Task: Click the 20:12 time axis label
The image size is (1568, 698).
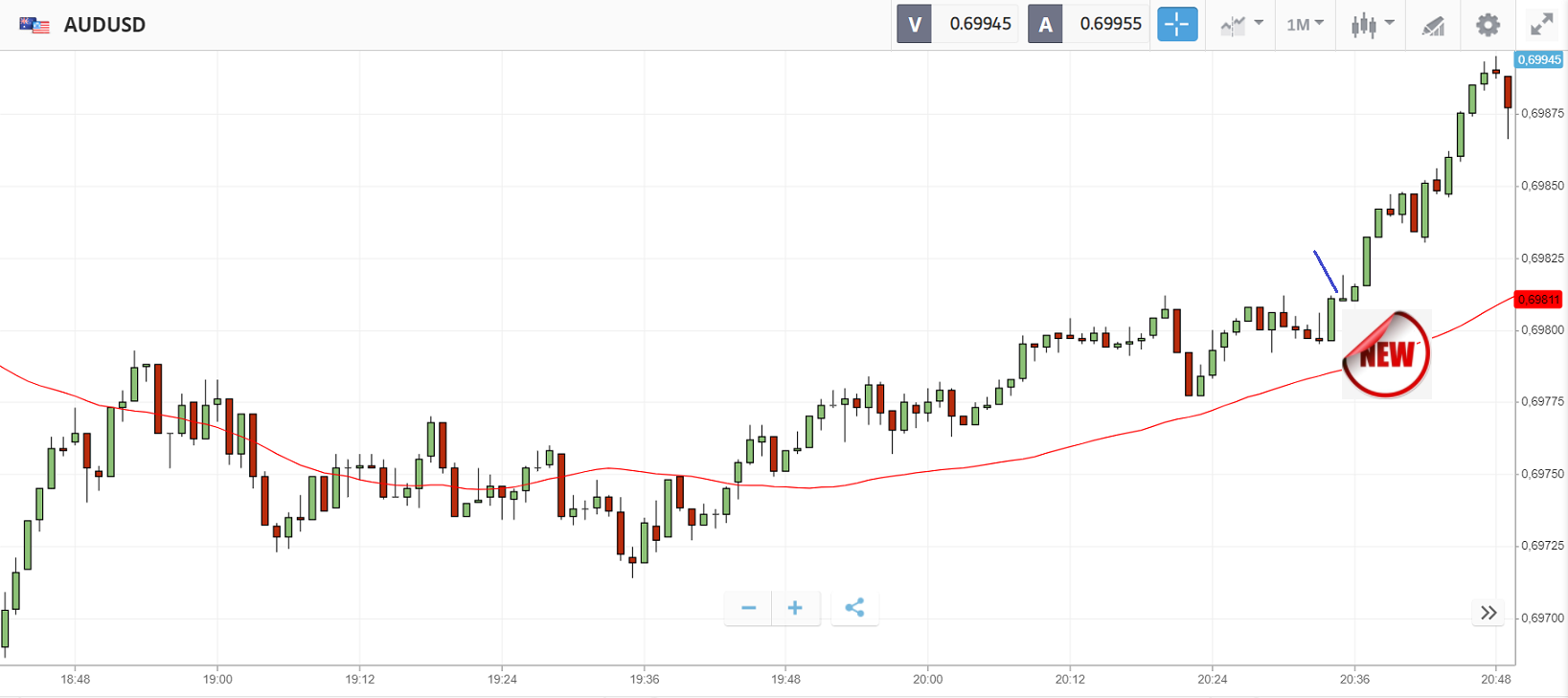Action: coord(1070,680)
